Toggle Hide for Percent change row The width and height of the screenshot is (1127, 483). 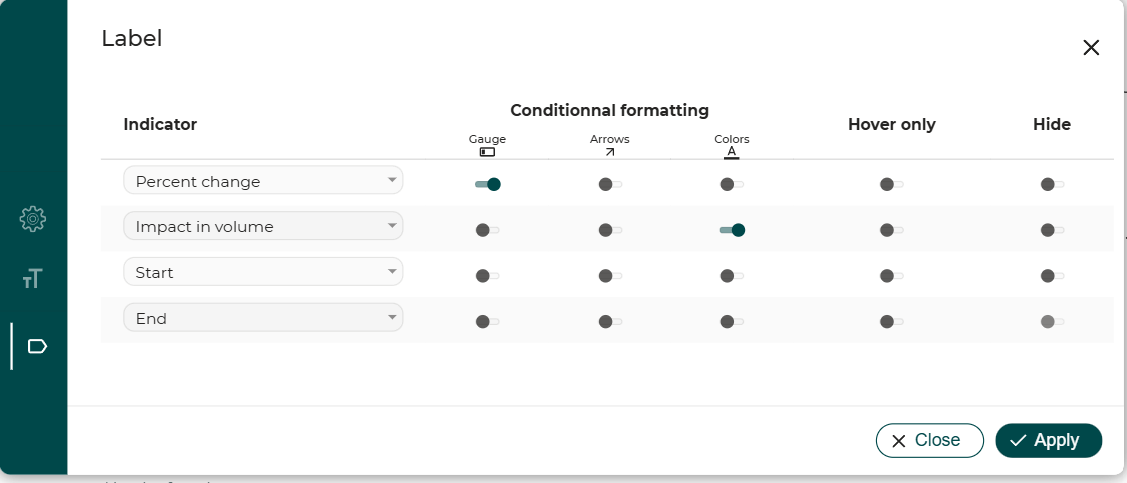[x=1052, y=185]
